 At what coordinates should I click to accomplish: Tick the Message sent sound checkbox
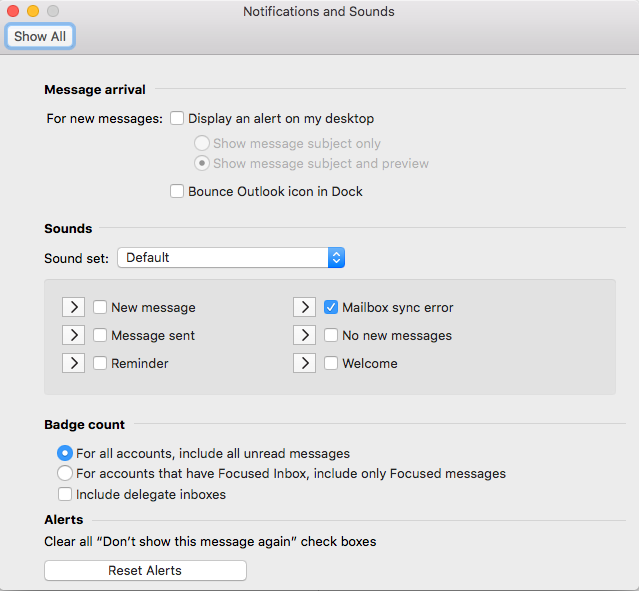100,335
